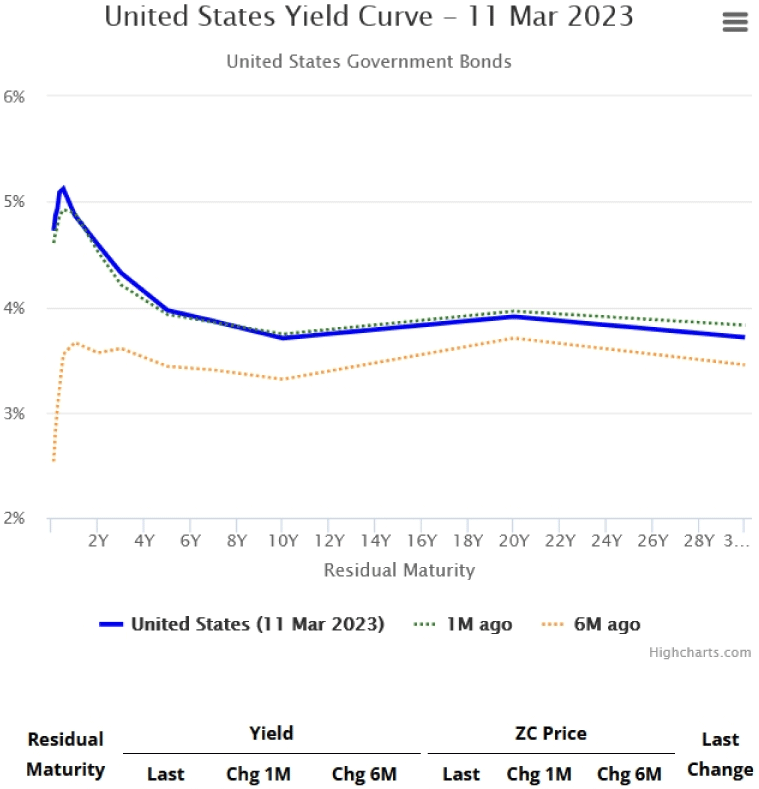The height and width of the screenshot is (789, 759).
Task: Sort by the Yield Chg 1M column
Action: (257, 774)
